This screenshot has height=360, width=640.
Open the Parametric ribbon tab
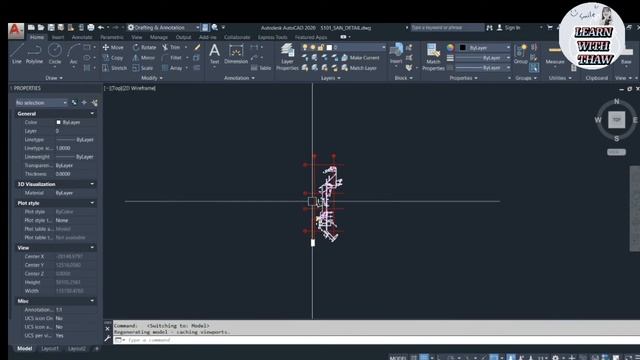(x=112, y=37)
